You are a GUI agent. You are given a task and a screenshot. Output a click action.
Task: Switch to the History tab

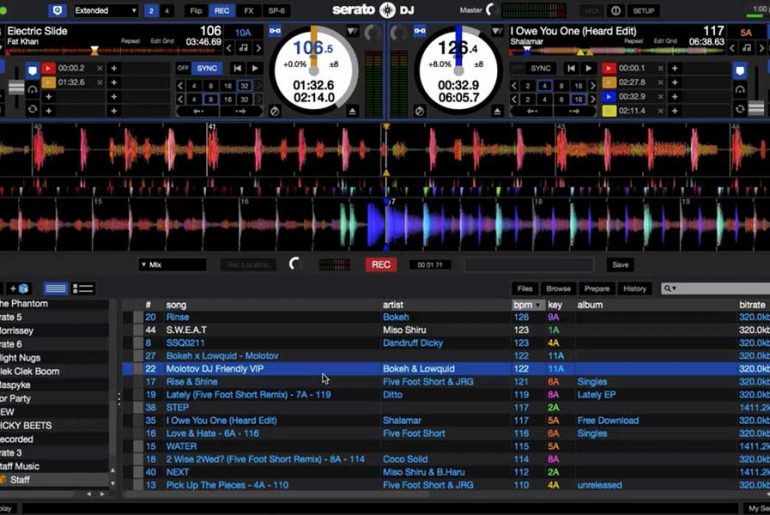tap(634, 289)
